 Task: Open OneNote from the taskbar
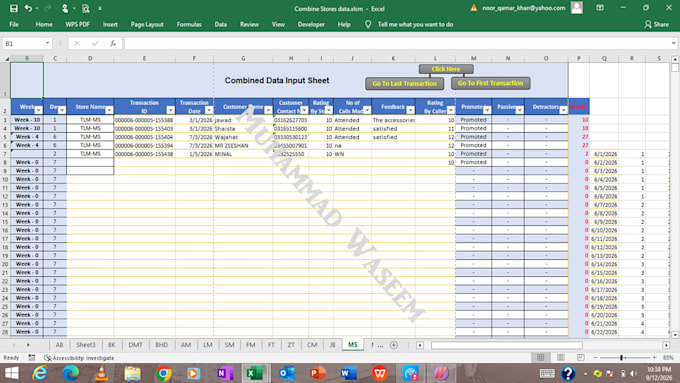click(225, 373)
